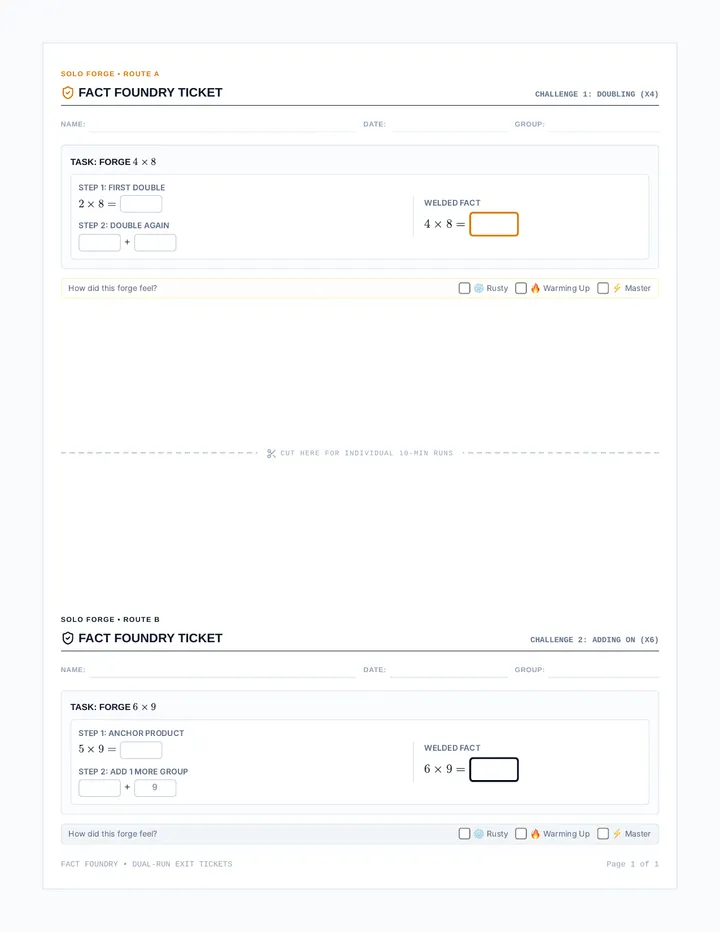Enable the Master checkbox on Route B ticket

click(x=603, y=834)
